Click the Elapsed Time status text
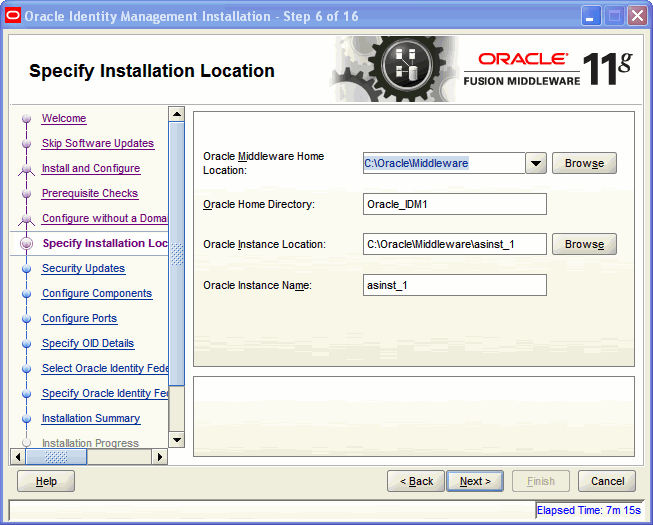The image size is (653, 525). [588, 510]
